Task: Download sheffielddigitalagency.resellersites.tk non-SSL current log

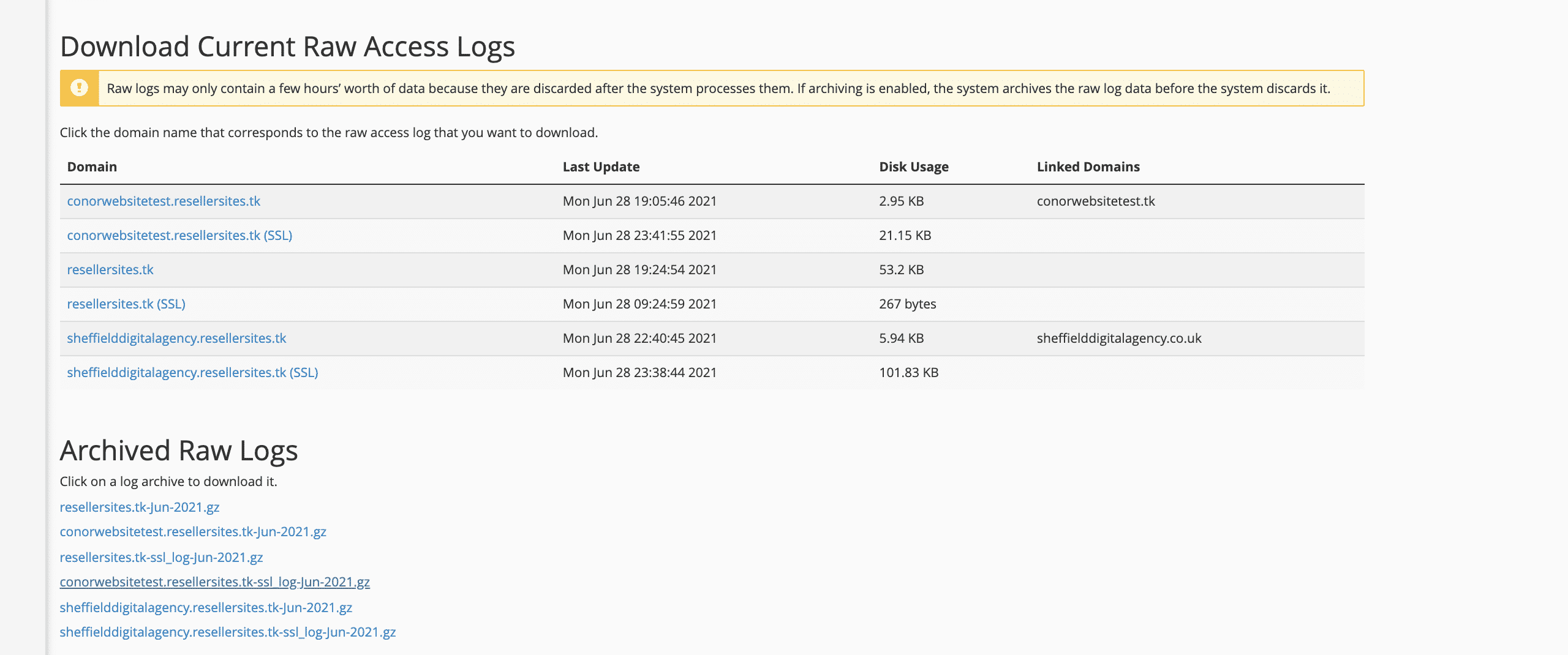Action: click(176, 339)
